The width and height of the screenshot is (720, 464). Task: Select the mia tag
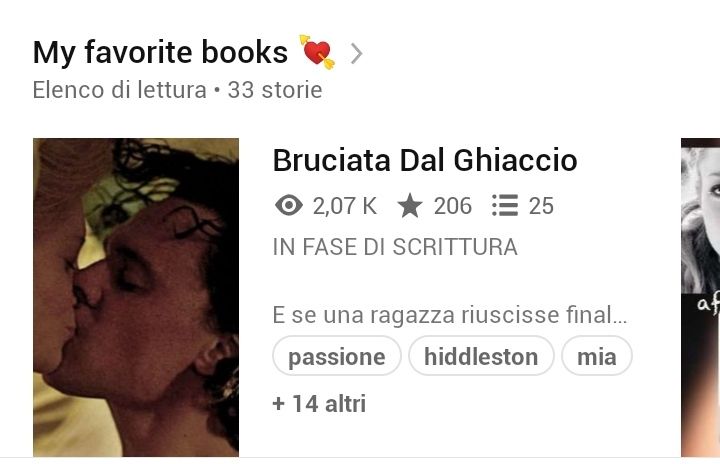coord(596,356)
